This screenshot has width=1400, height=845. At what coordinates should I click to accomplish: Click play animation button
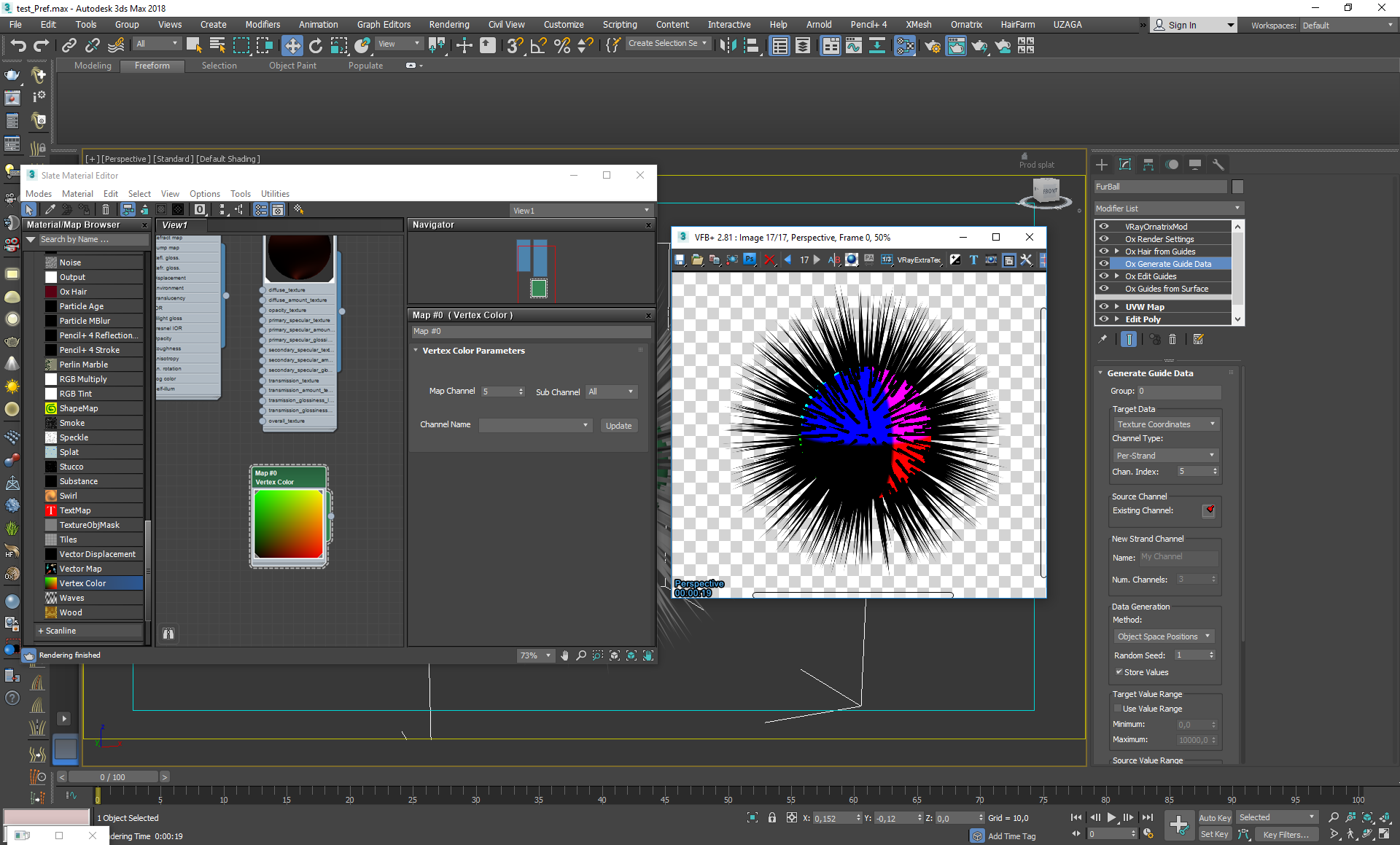pos(1111,817)
